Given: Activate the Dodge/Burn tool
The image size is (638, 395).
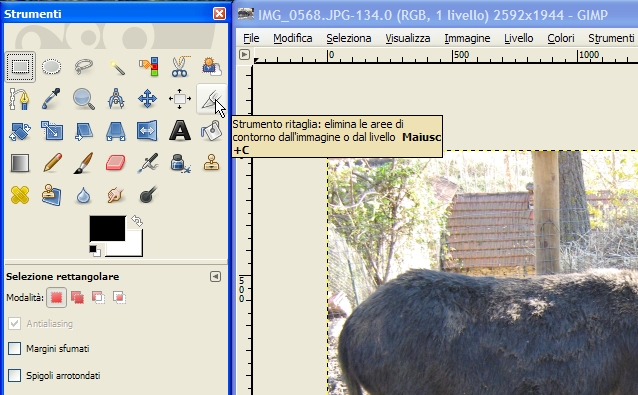Looking at the screenshot, I should [x=148, y=195].
